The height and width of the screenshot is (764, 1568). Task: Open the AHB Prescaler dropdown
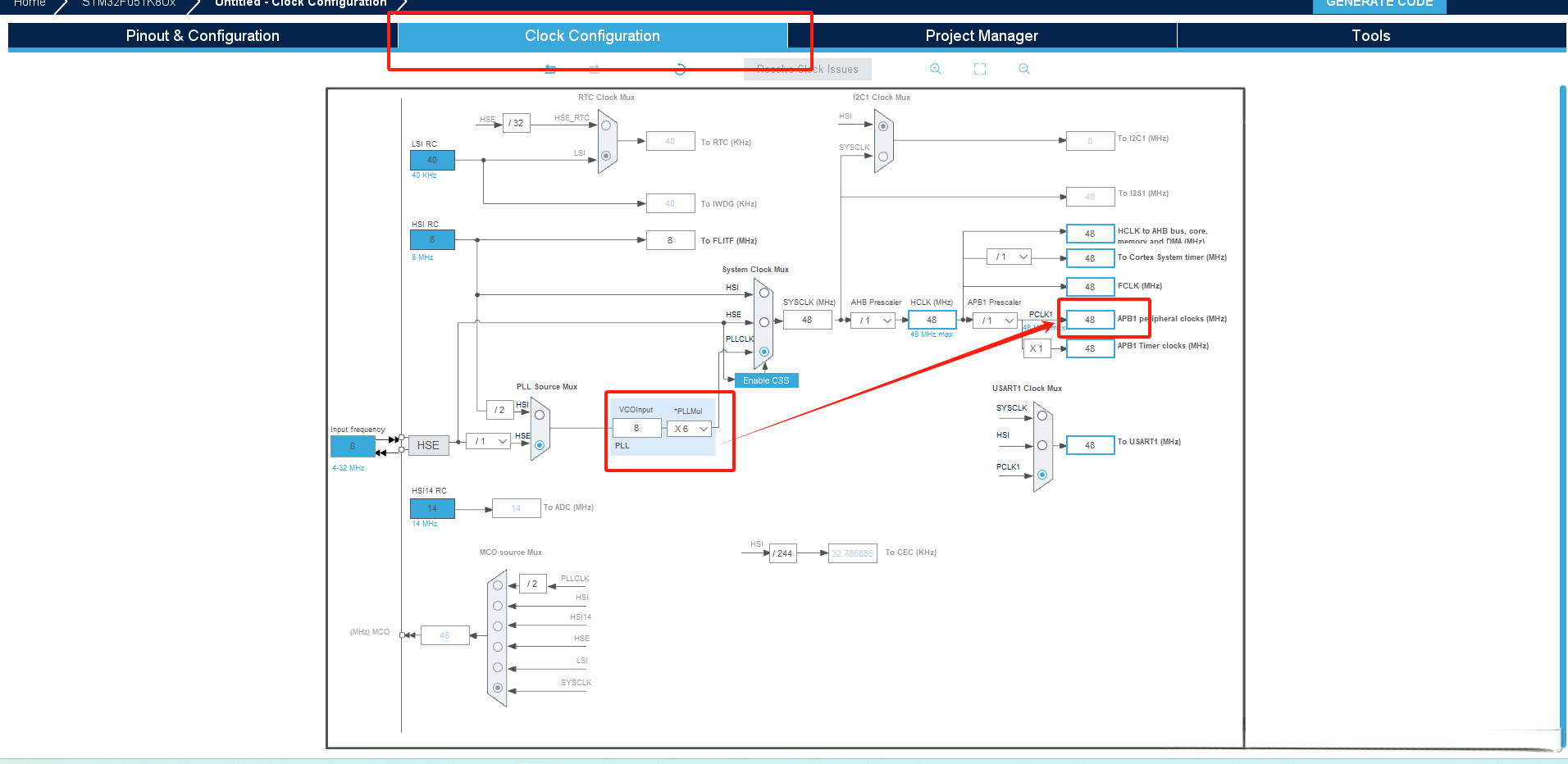[873, 321]
